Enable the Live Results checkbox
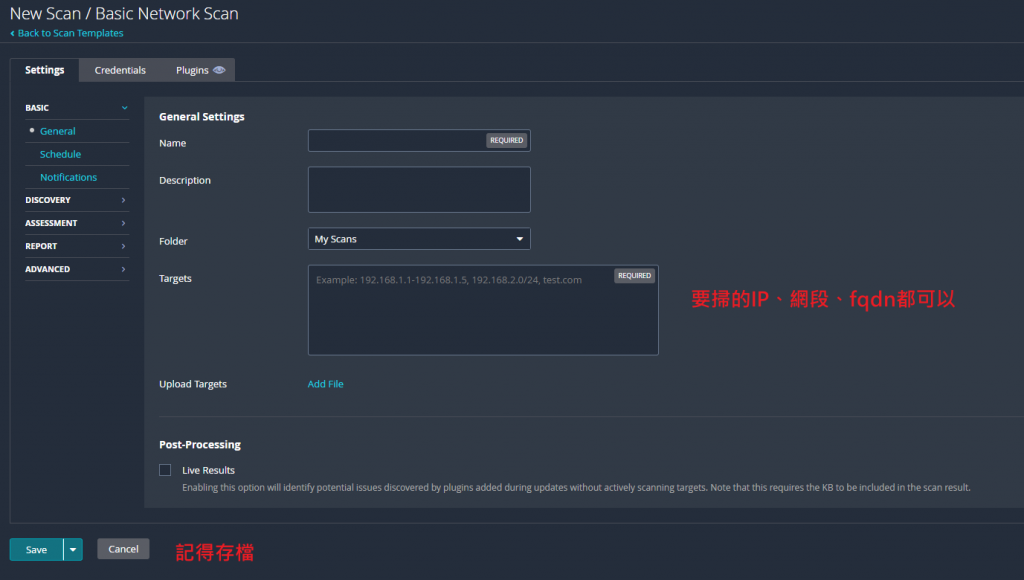Image resolution: width=1024 pixels, height=580 pixels. click(x=165, y=470)
